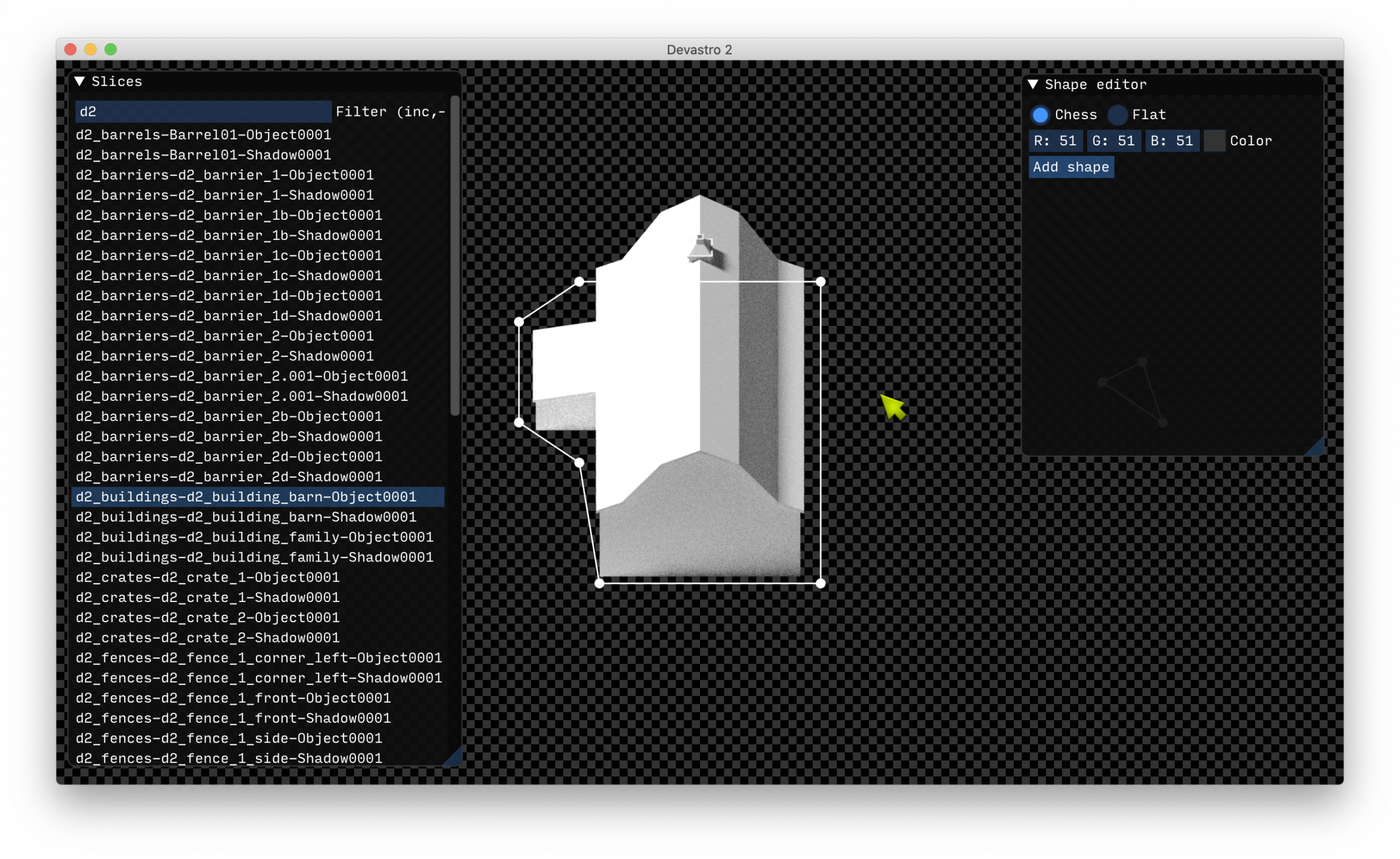Select d2_barriers-d2_barrier_1-Object0001 slice
The image size is (1400, 859).
(x=259, y=175)
